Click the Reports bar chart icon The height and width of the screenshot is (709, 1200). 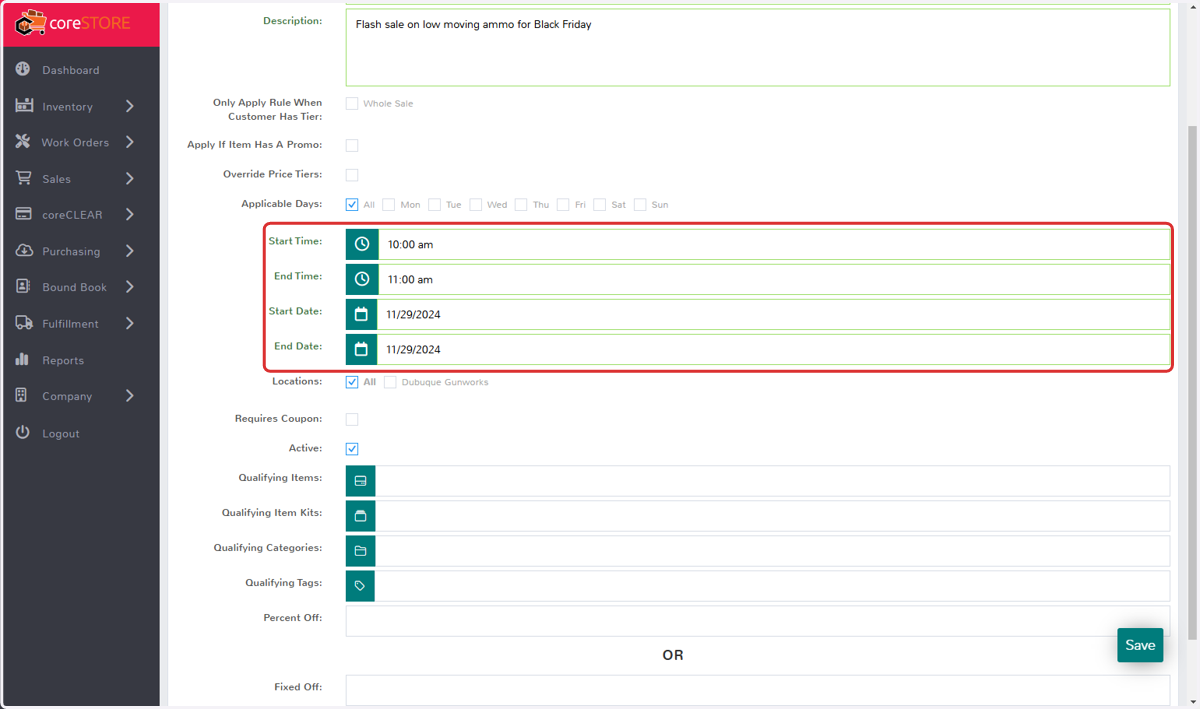click(x=23, y=360)
